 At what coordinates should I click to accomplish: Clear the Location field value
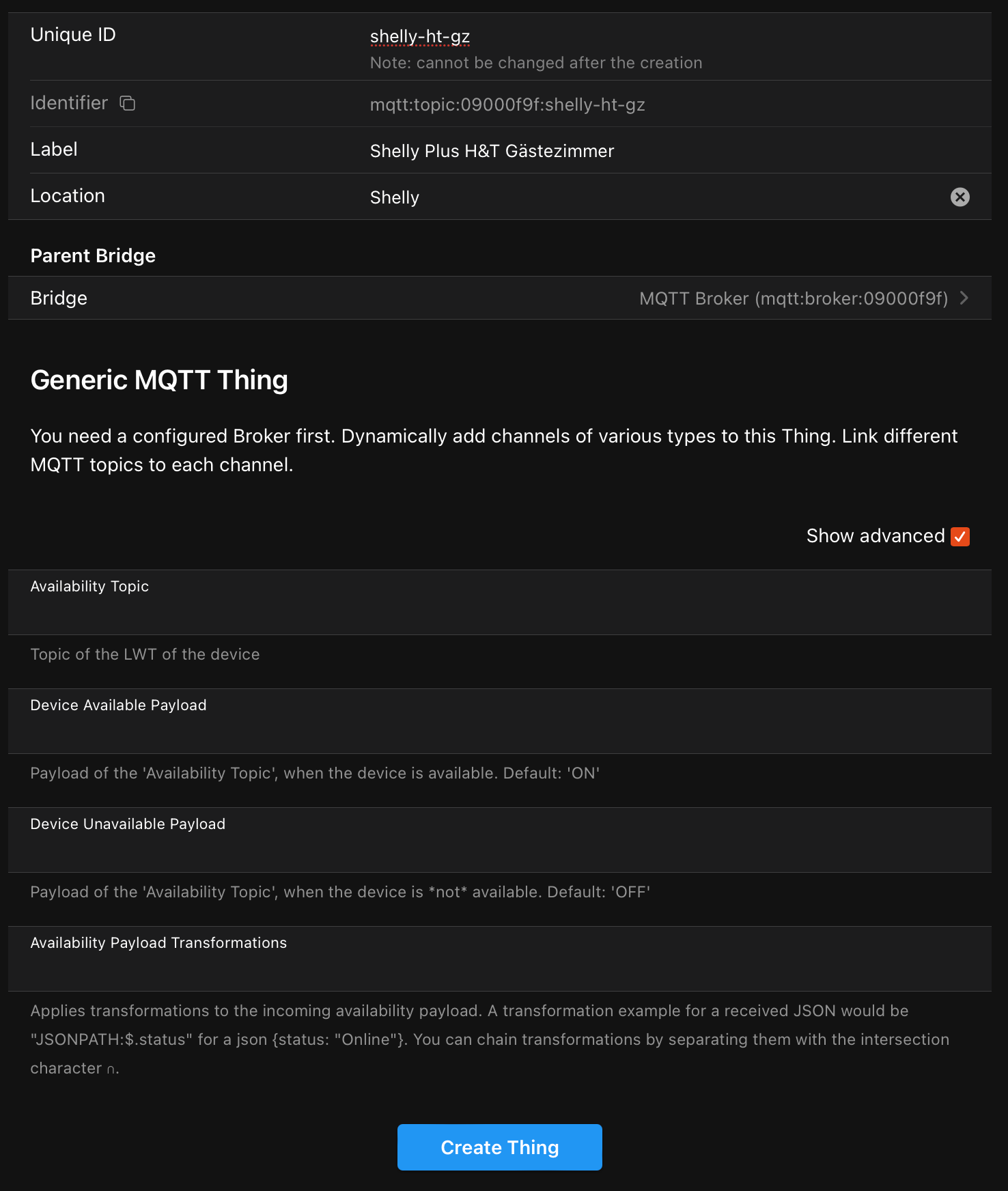tap(960, 197)
